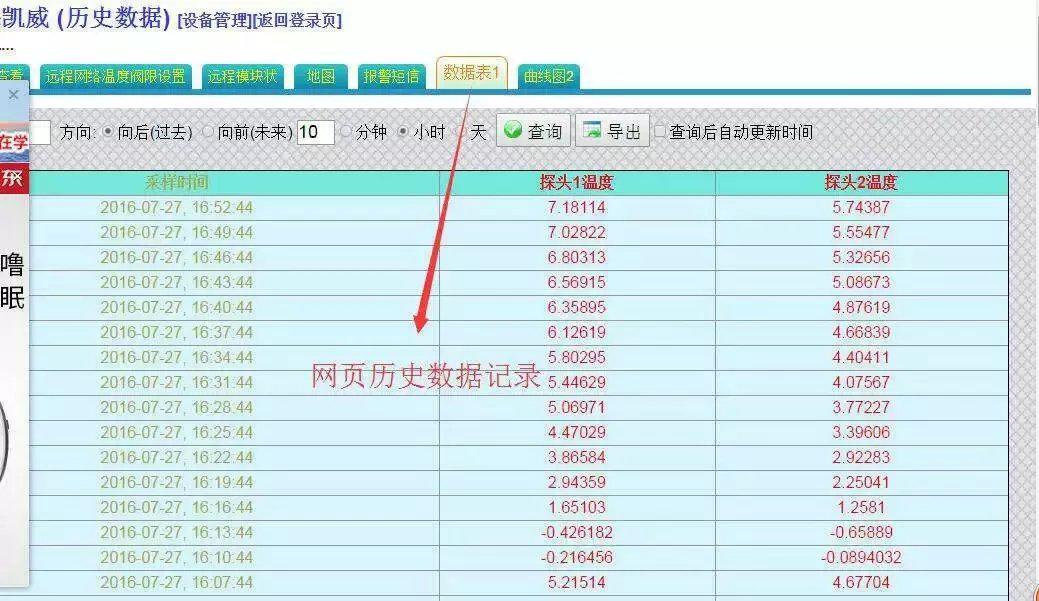Choose 分钟 as the time unit

point(346,132)
